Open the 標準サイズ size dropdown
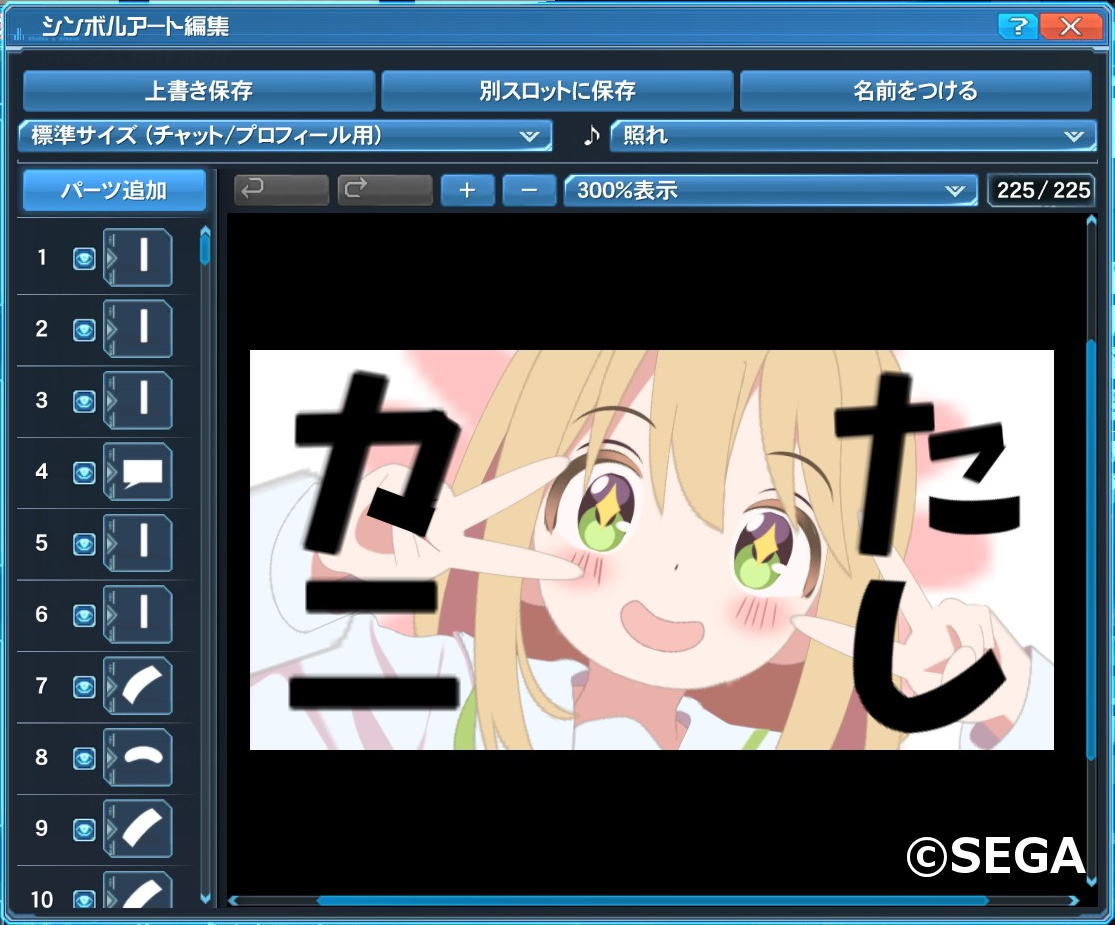Viewport: 1115px width, 925px height. 285,135
